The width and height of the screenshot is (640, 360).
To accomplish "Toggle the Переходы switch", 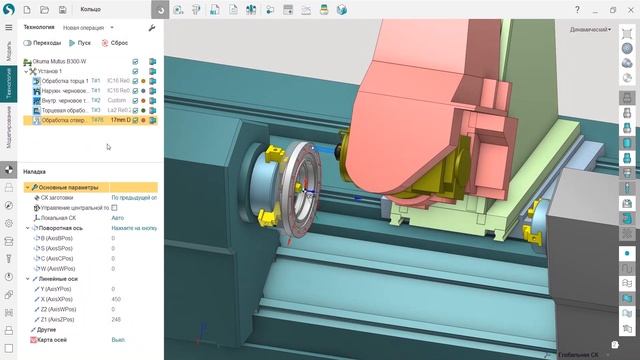I will point(27,43).
